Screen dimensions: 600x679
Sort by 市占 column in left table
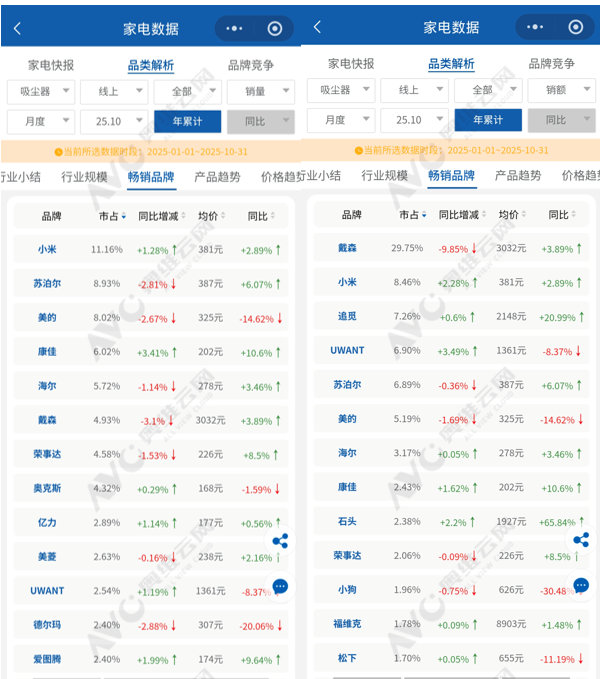[x=109, y=216]
